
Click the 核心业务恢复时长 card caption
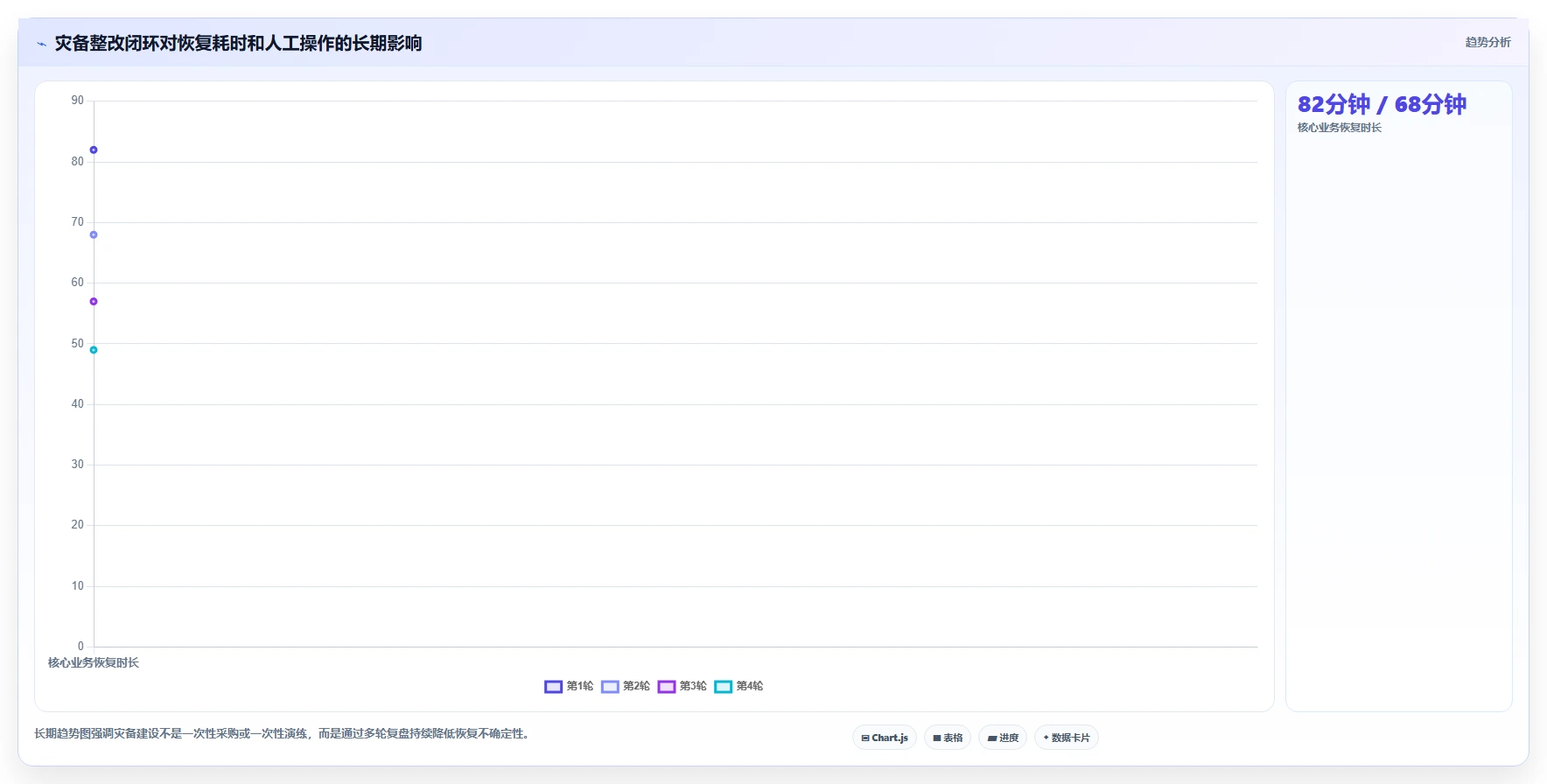[1340, 128]
